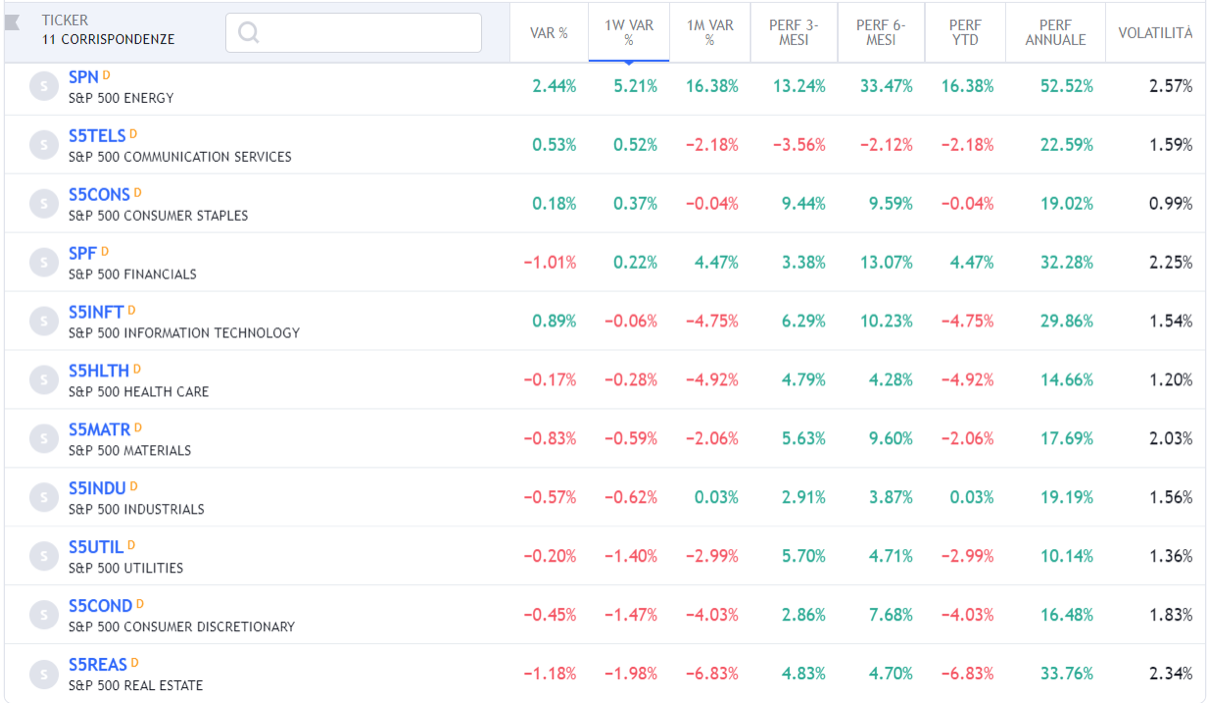Click in the ticker search field
Viewport: 1208px width, 706px height.
(x=370, y=33)
